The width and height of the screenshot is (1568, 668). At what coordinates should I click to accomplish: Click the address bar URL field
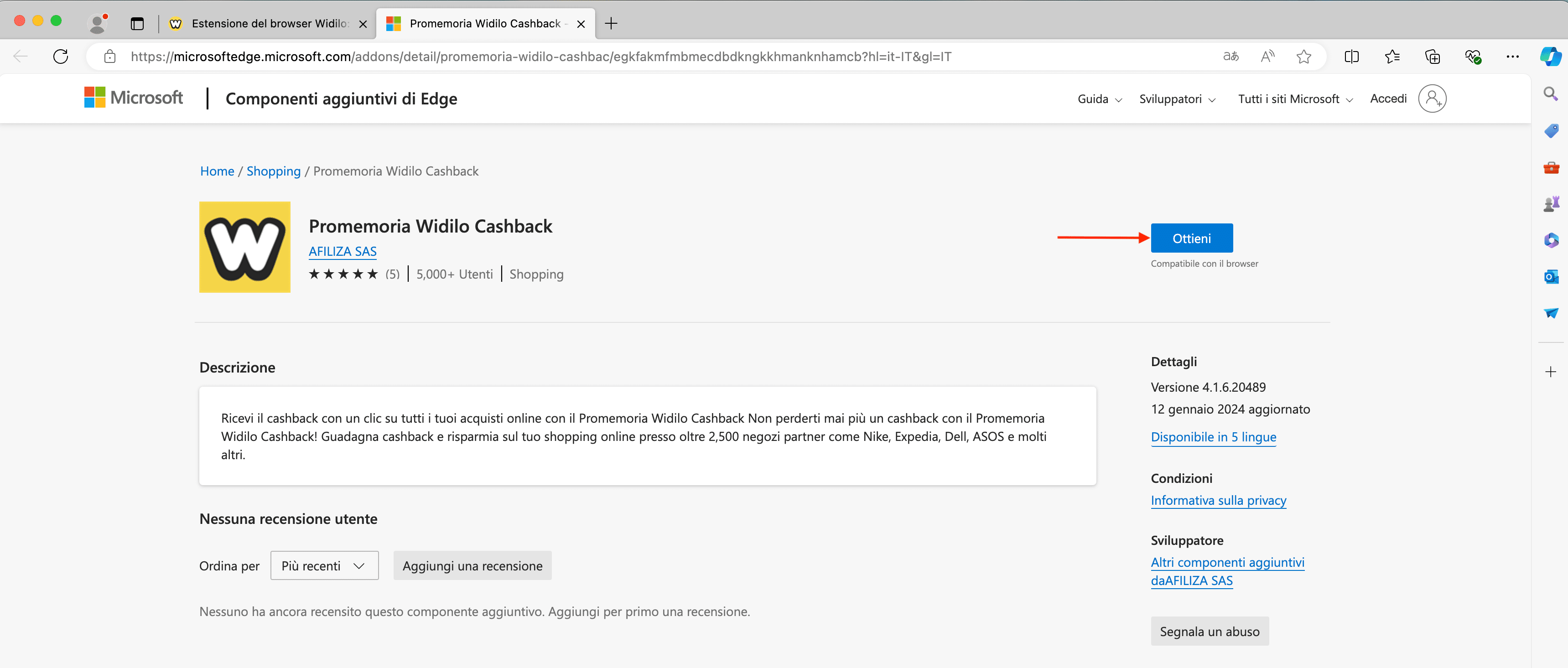tap(540, 57)
